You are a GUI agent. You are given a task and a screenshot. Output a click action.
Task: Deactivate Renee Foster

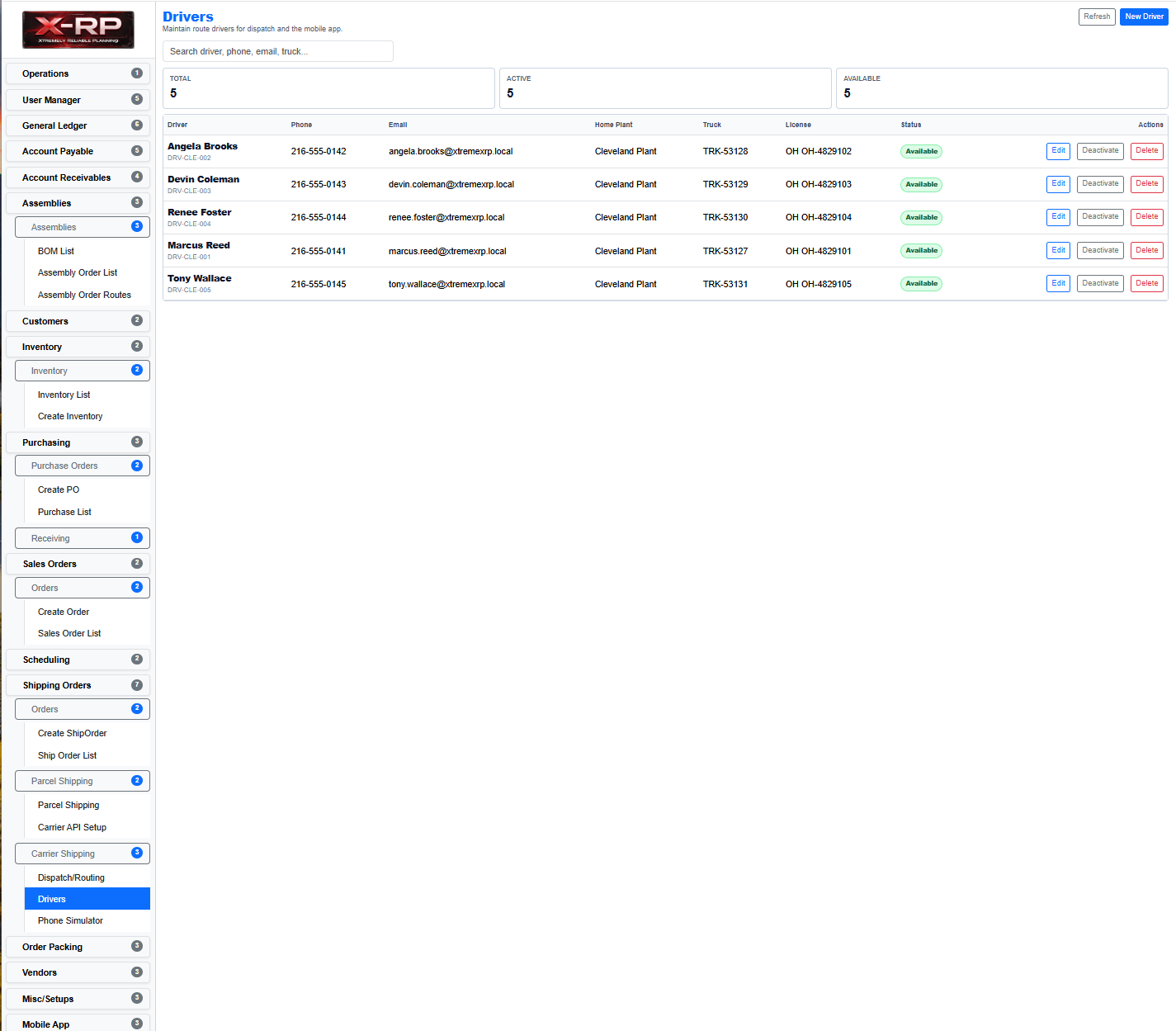1100,217
